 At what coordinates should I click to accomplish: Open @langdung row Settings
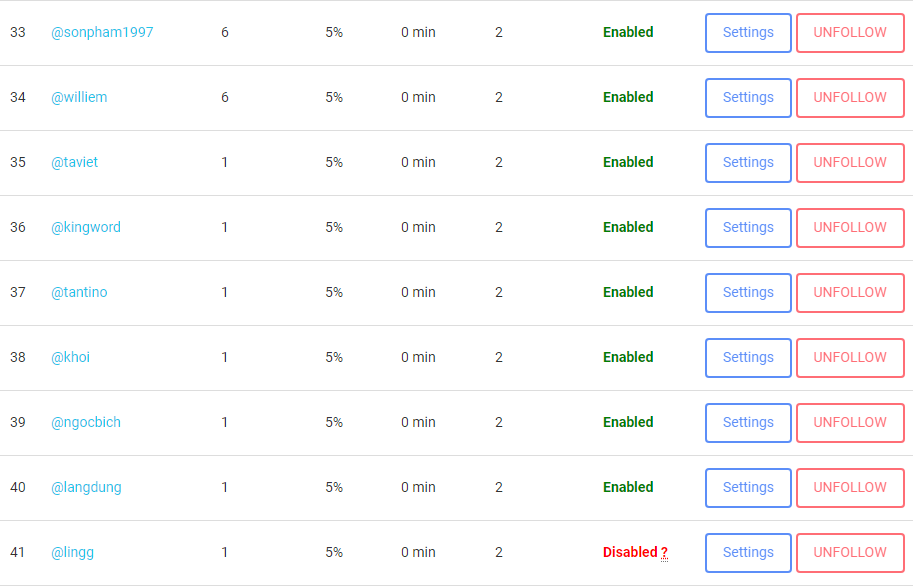[748, 488]
